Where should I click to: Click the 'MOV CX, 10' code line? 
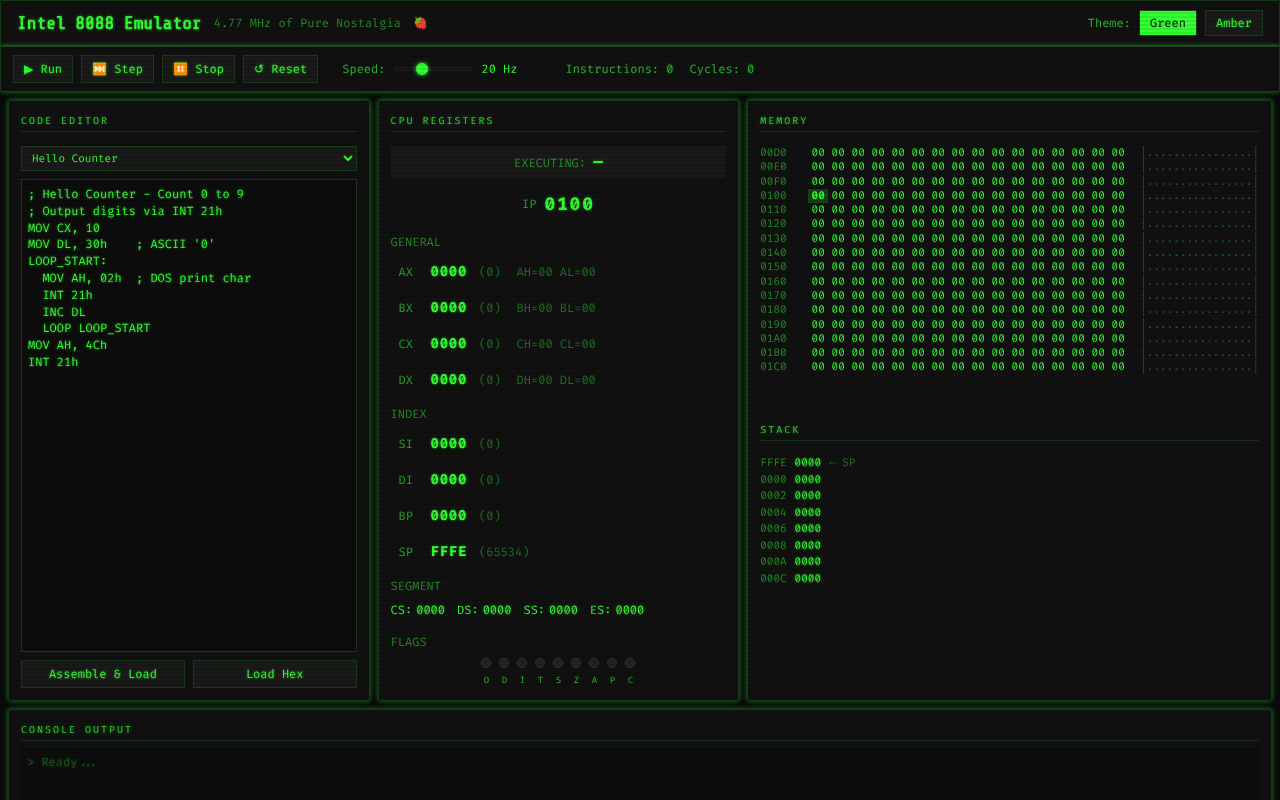pos(64,228)
